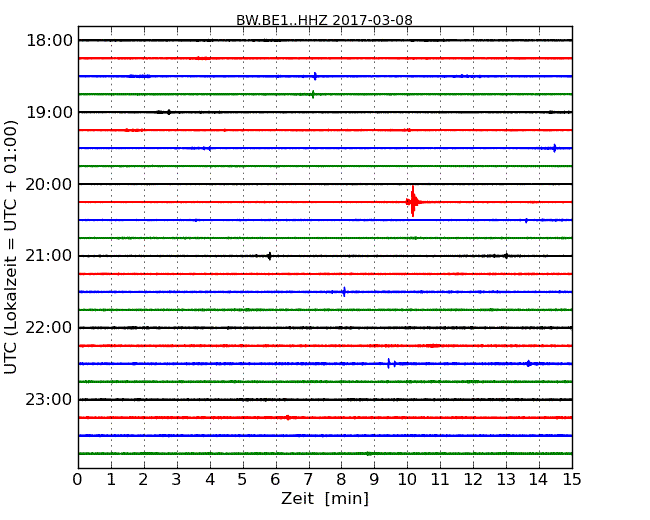The height and width of the screenshot is (520, 650).
Task: Click the blue spike near minute 8 on 21:30 trace
Action: (344, 292)
